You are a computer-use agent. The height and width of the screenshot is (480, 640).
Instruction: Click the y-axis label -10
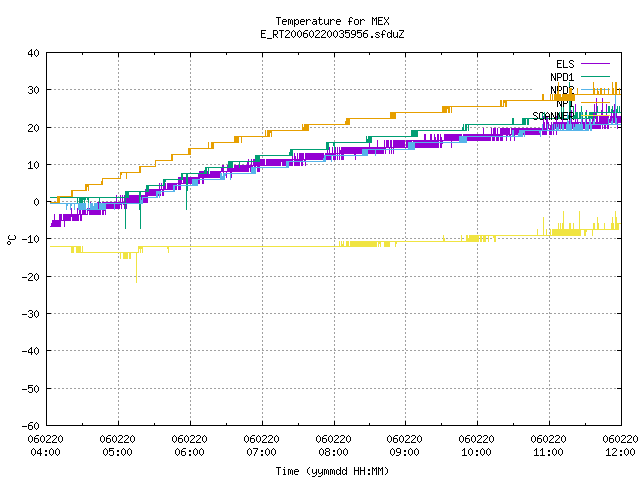(x=31, y=239)
